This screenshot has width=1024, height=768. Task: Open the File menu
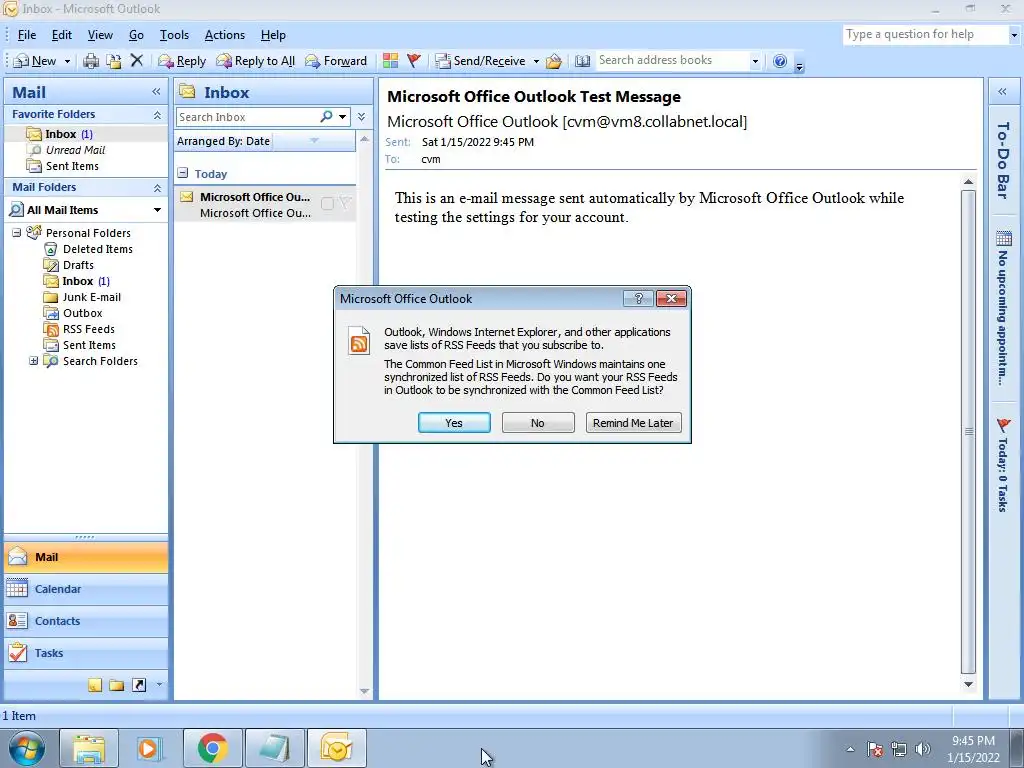tap(27, 35)
